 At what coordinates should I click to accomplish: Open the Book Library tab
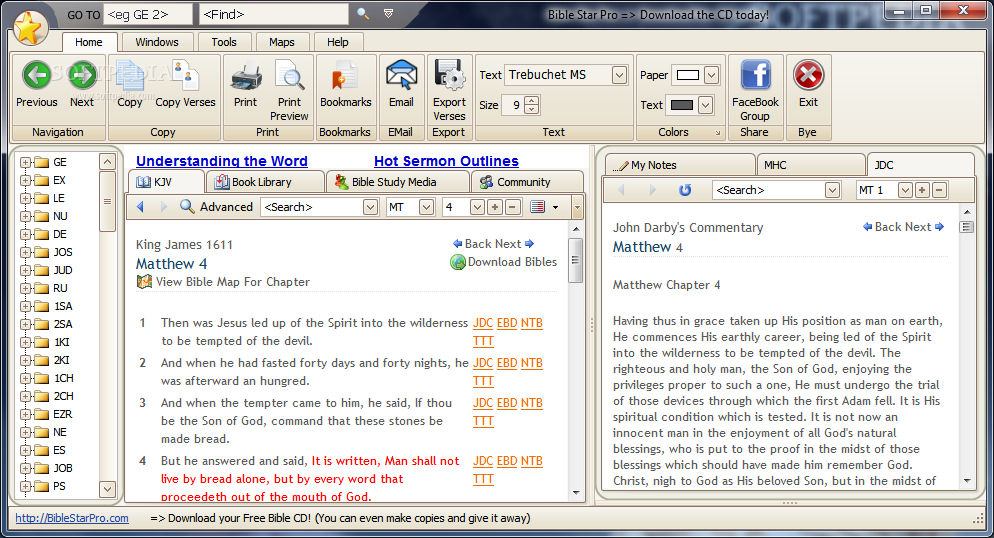264,182
